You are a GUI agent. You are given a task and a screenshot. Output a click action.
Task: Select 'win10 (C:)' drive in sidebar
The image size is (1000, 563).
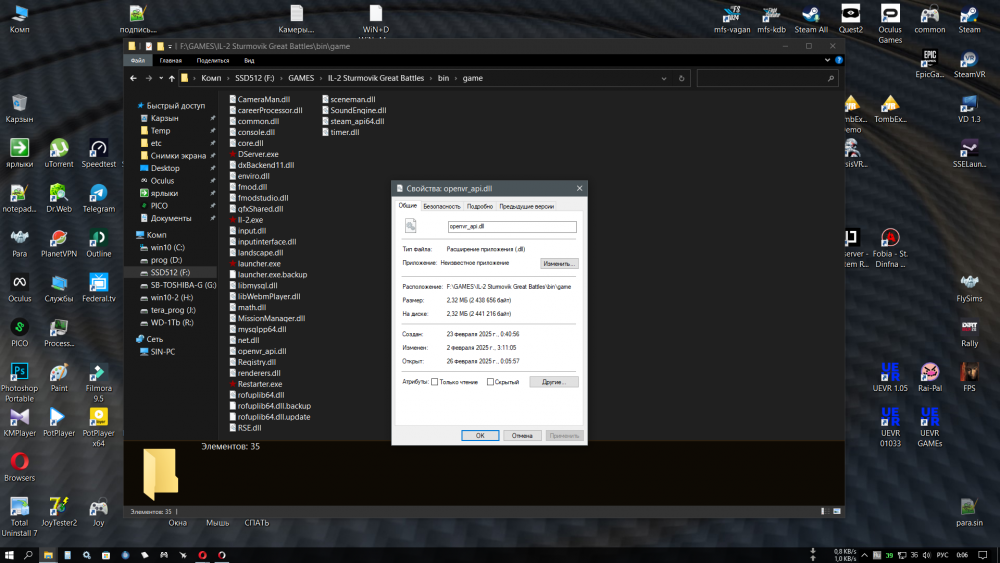pyautogui.click(x=167, y=246)
